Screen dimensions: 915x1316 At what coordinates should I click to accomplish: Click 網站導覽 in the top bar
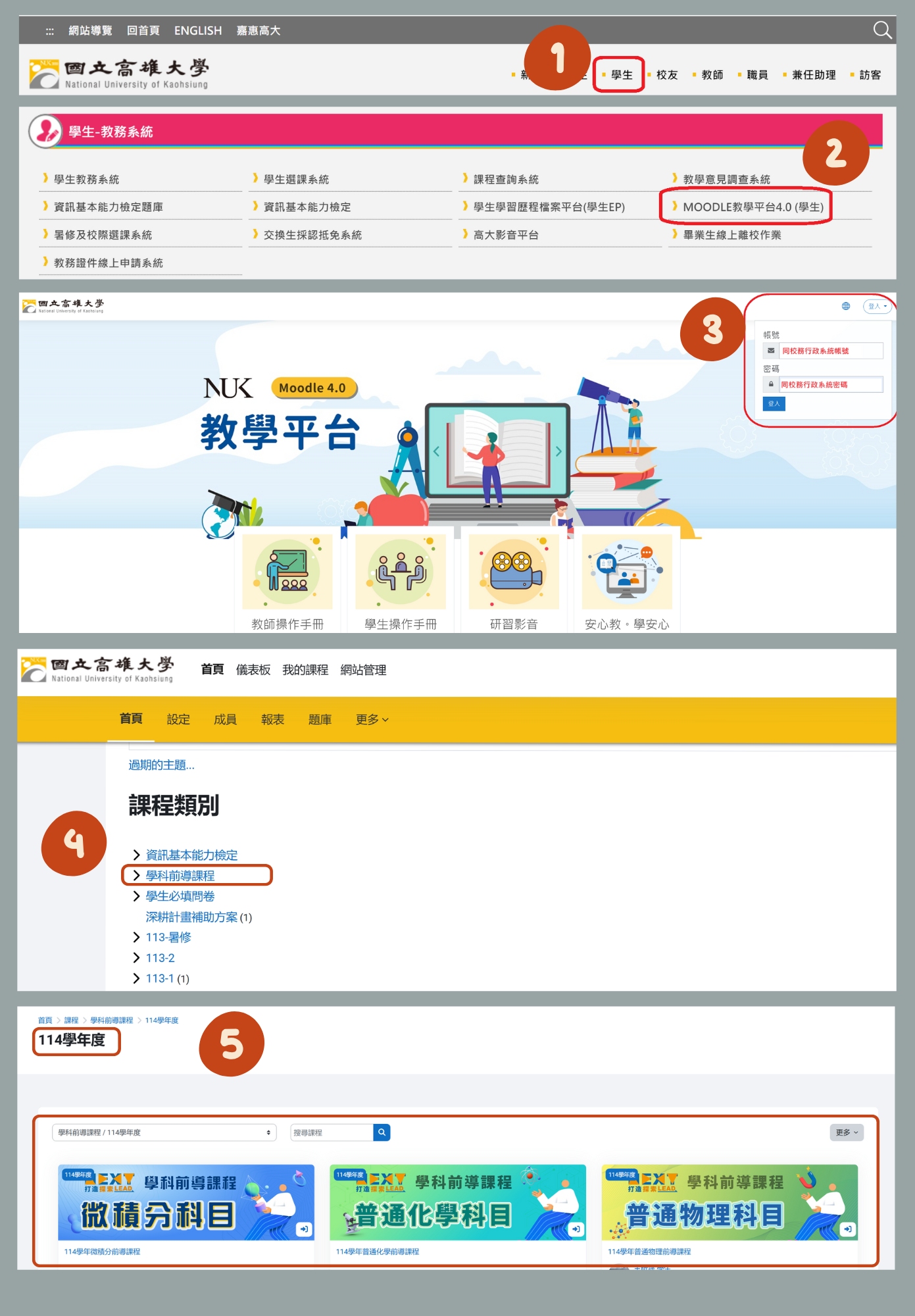point(90,30)
